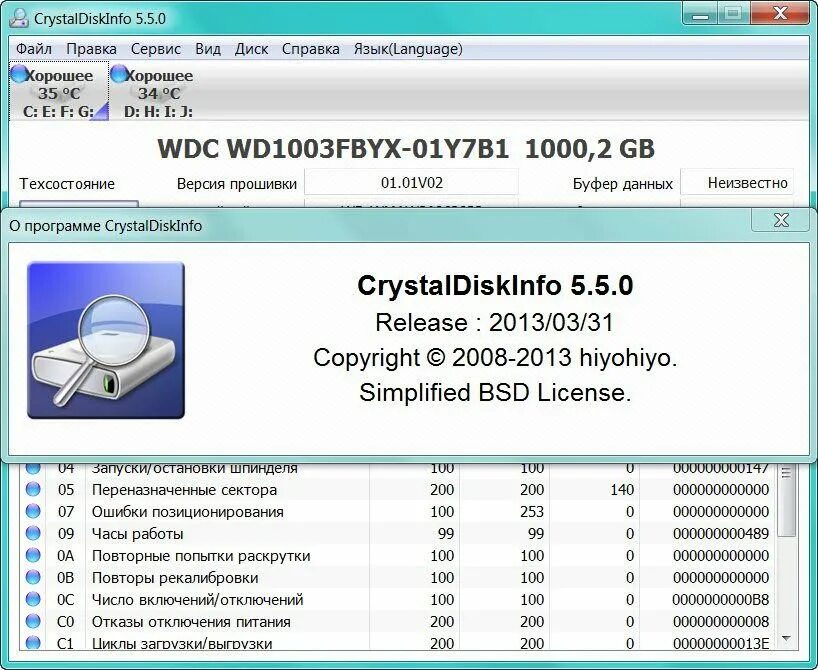Maximize the CrystalDiskInfo main window
The width and height of the screenshot is (818, 670).
733,14
